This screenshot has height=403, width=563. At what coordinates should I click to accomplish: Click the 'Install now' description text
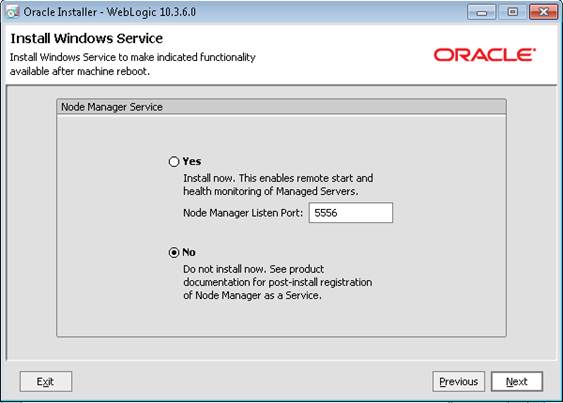pyautogui.click(x=278, y=185)
